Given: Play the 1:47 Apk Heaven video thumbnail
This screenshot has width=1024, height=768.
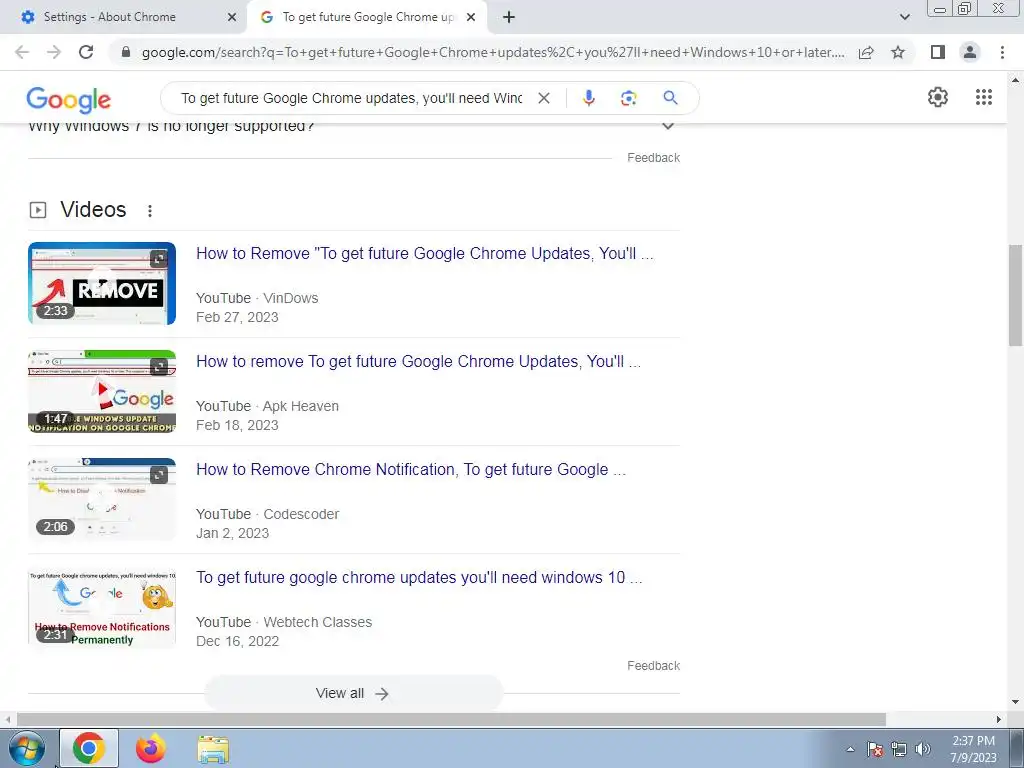Looking at the screenshot, I should coord(102,391).
